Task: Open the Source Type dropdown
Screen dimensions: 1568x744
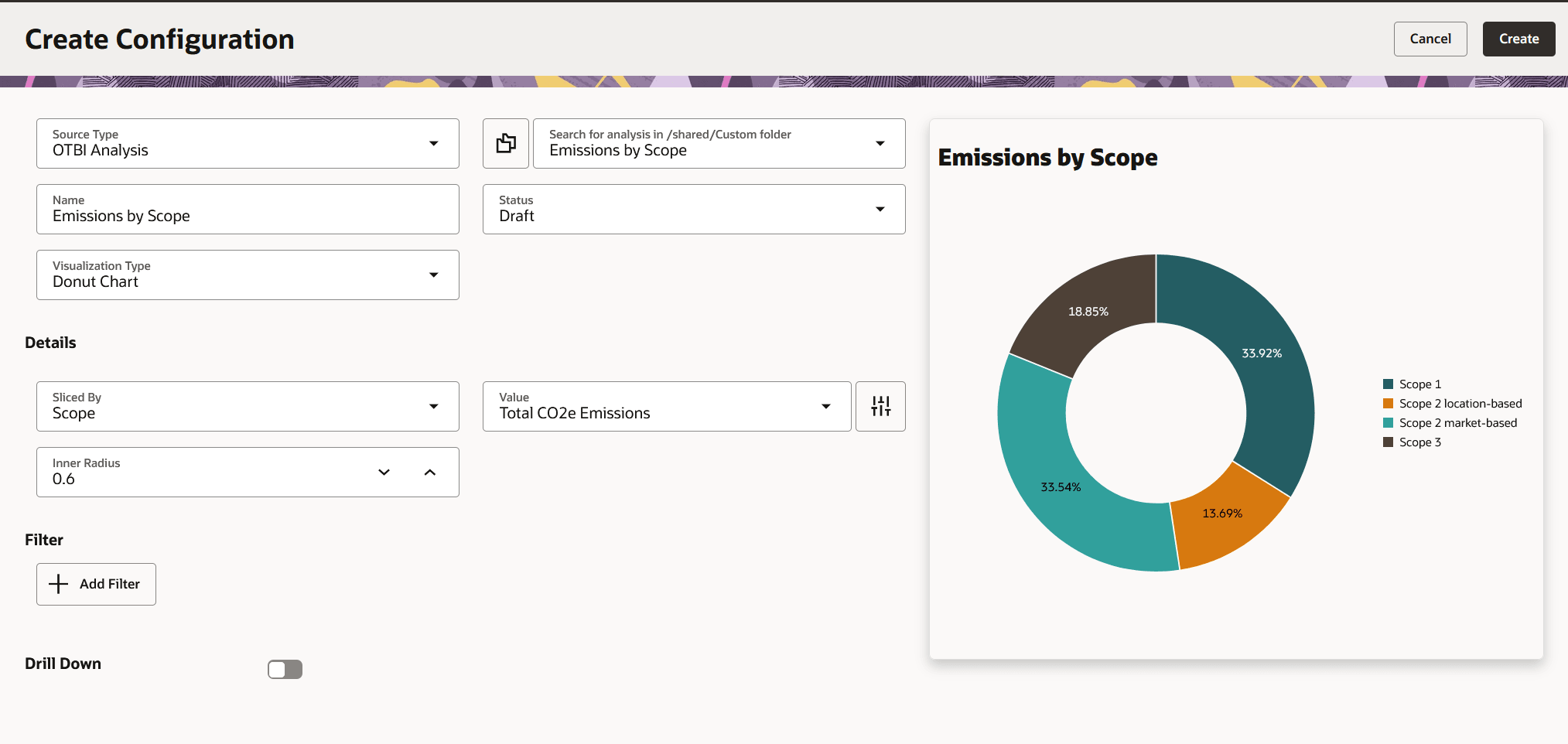Action: click(x=434, y=143)
